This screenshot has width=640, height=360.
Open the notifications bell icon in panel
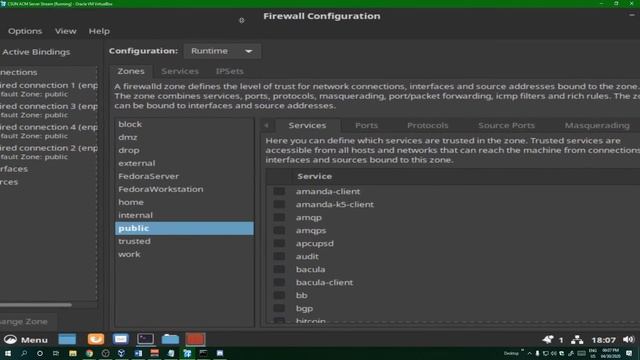(547, 340)
